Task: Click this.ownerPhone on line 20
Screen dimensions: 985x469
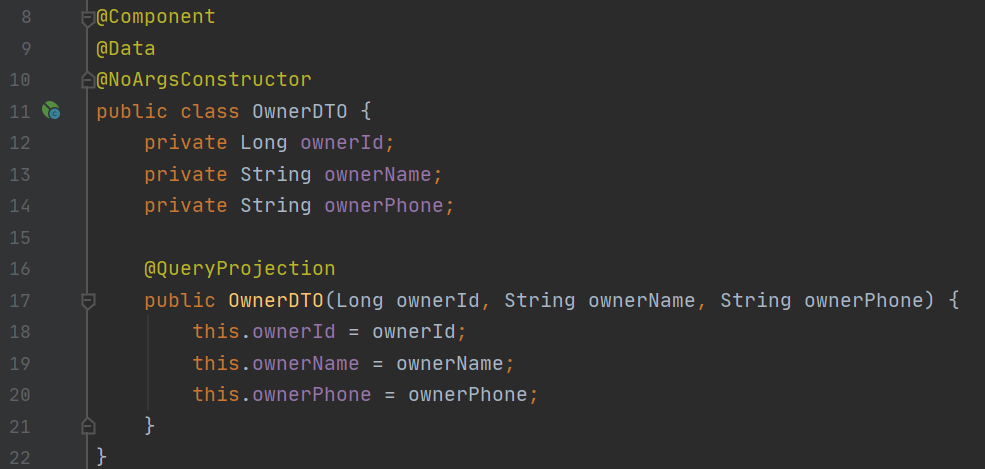Action: pyautogui.click(x=282, y=395)
